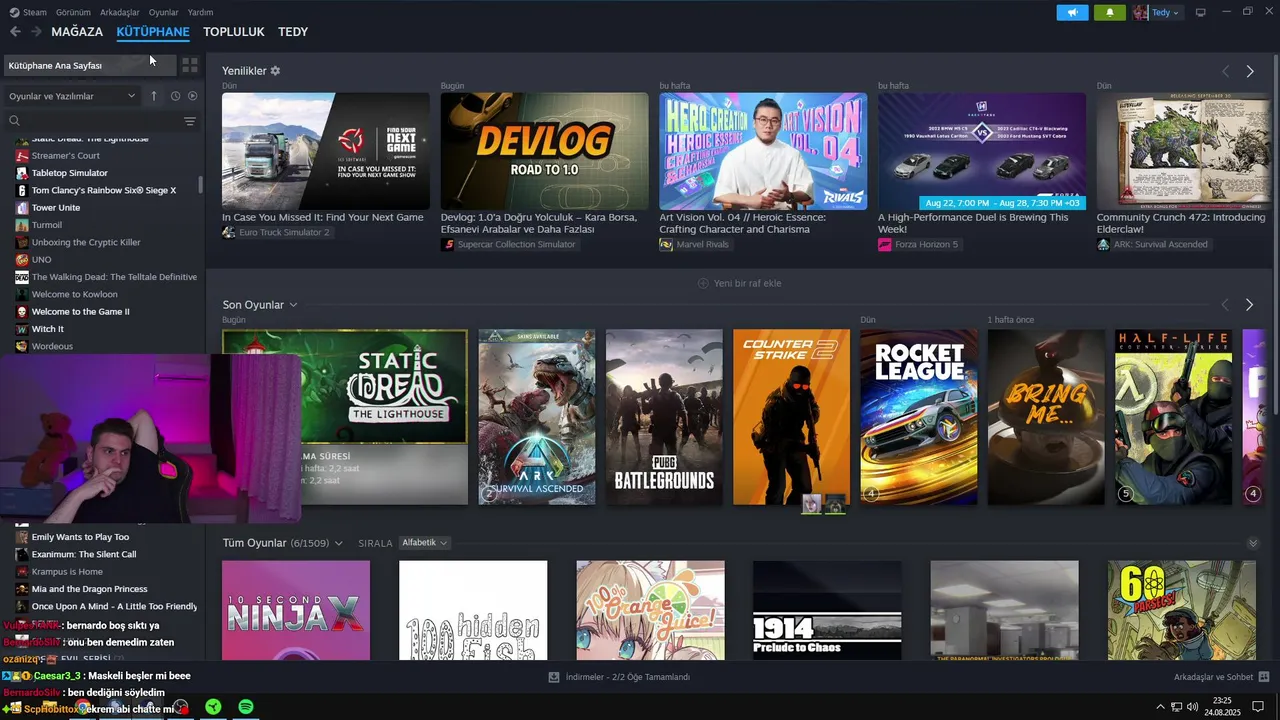Open the TEDY profile tab

[x=293, y=32]
